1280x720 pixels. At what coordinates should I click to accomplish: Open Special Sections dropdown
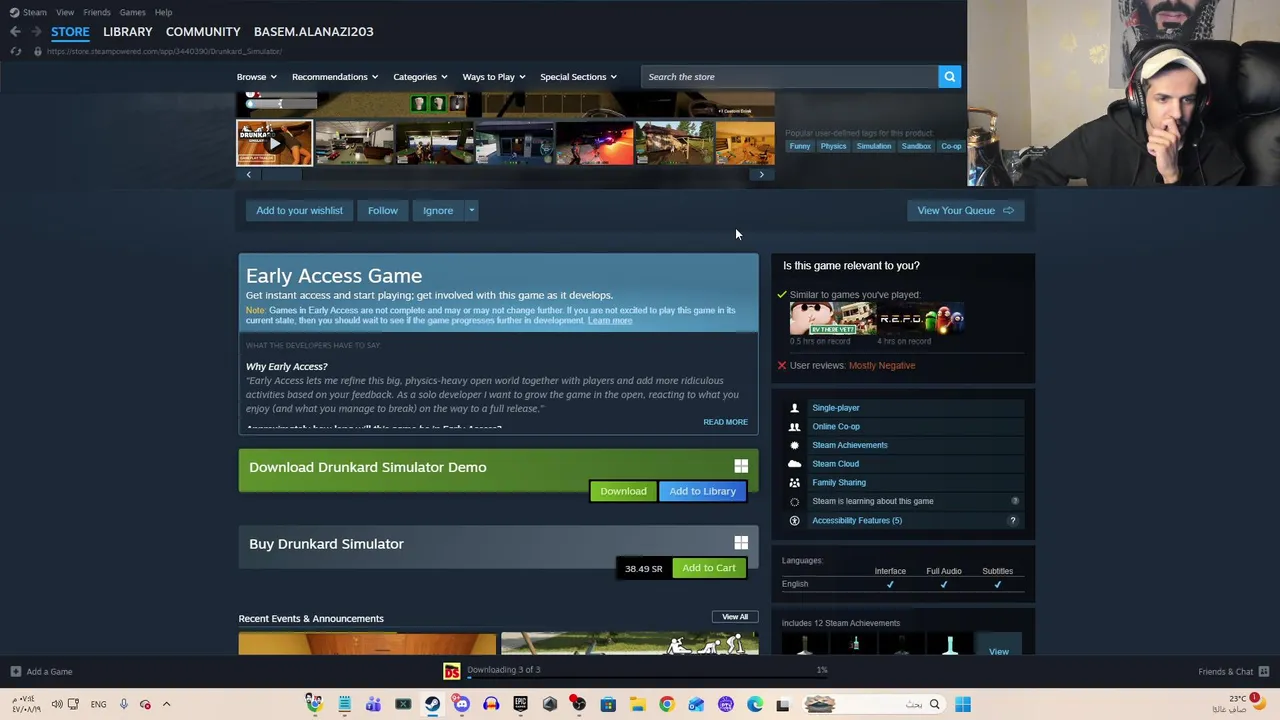click(578, 77)
